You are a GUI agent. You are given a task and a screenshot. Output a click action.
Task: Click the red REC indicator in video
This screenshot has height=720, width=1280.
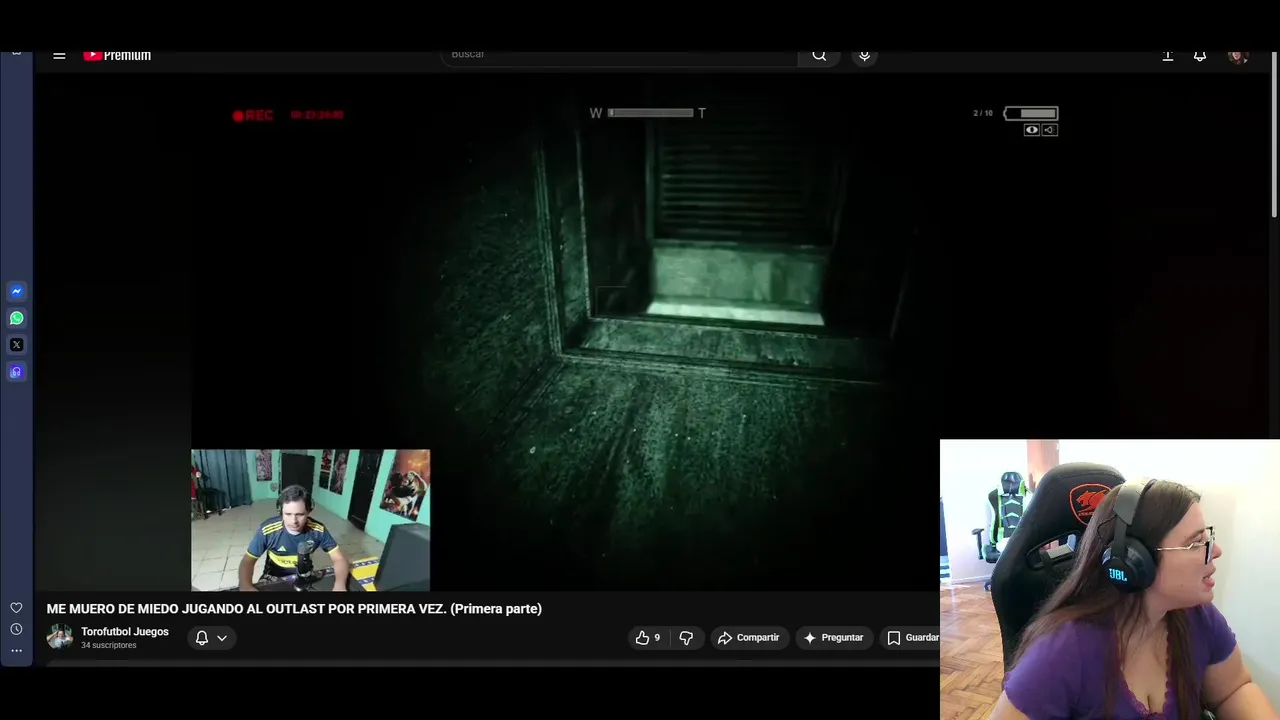253,115
